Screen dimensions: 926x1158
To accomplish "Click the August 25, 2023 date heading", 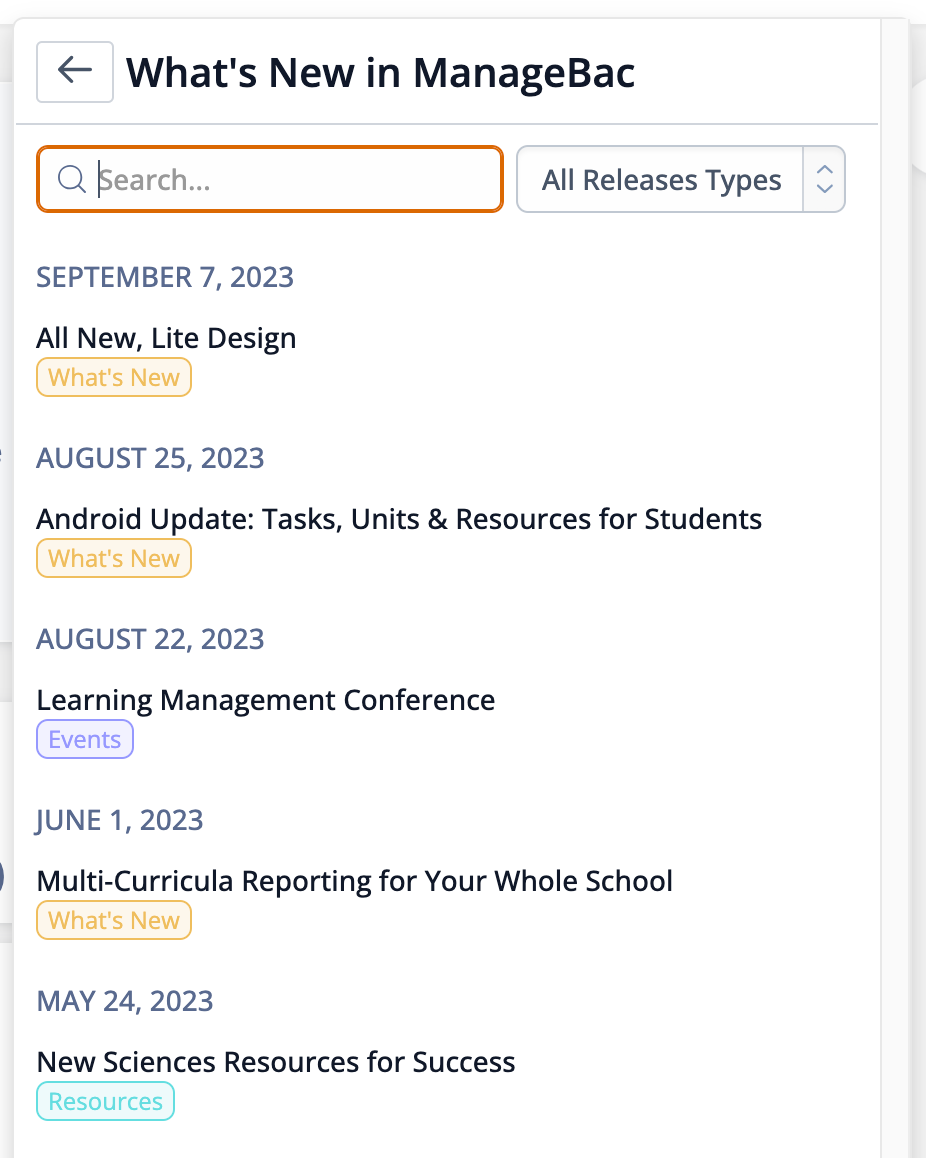I will click(151, 458).
